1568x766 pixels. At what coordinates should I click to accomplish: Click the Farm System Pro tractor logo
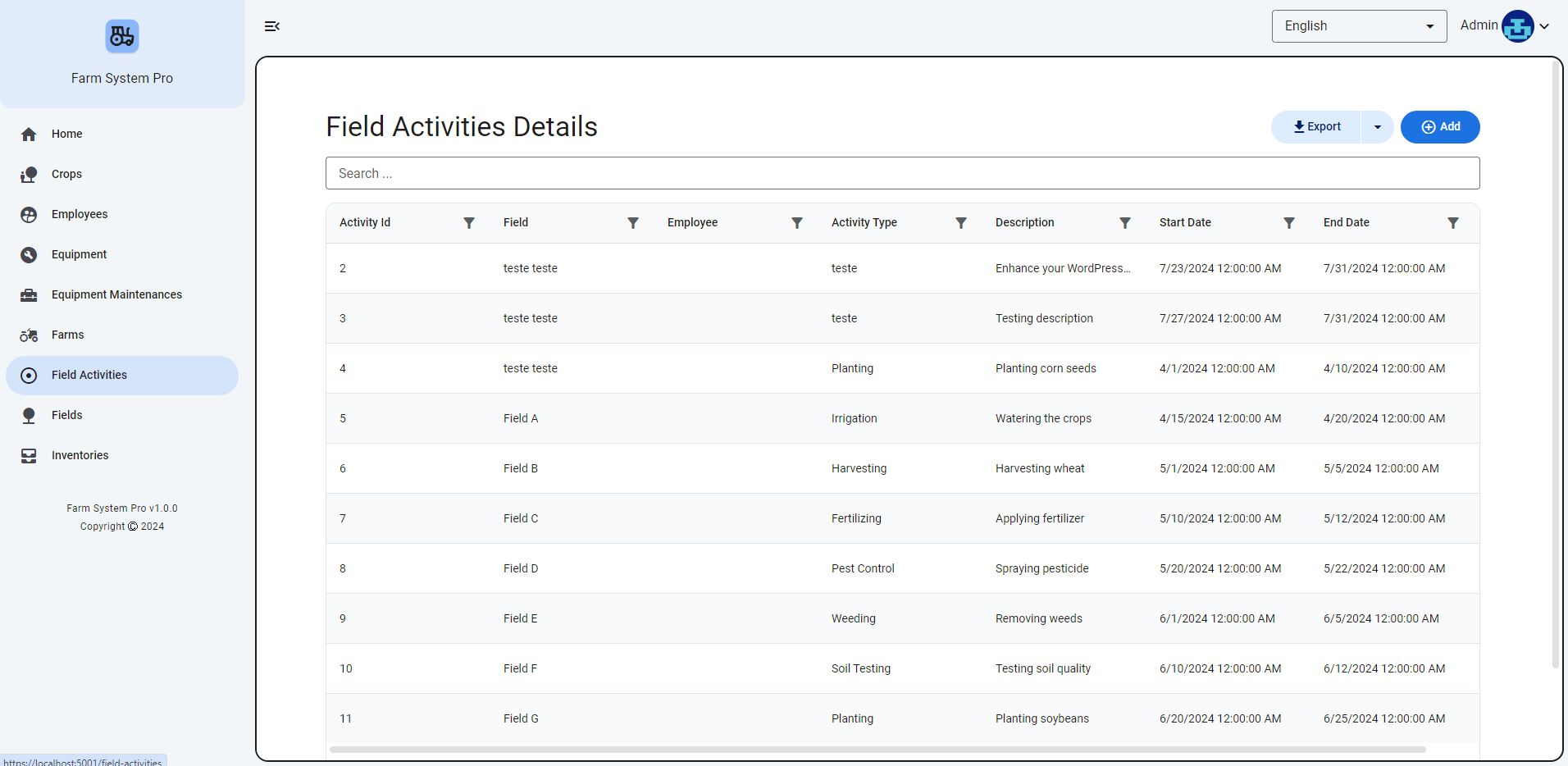coord(122,37)
